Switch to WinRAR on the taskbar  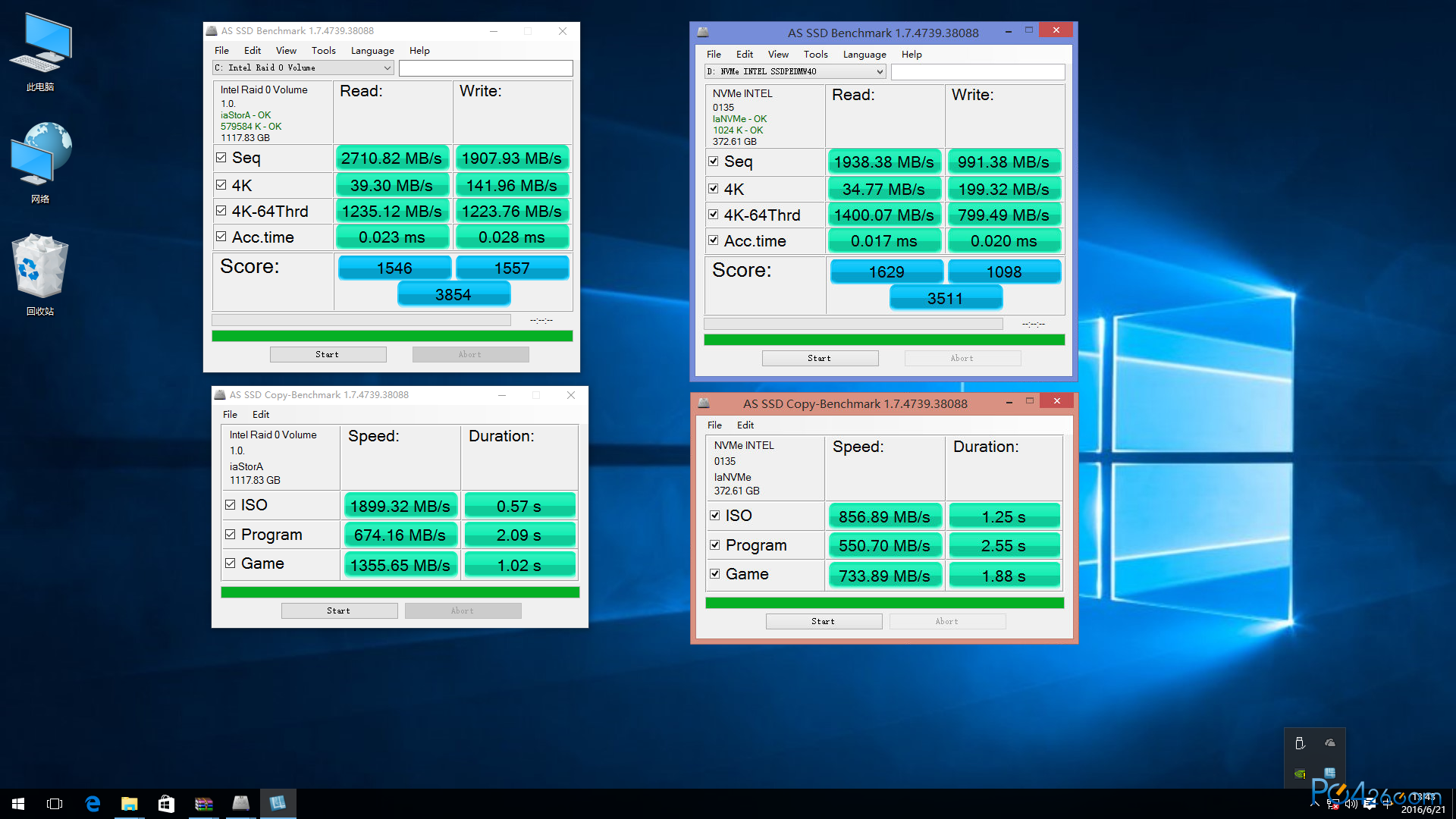203,804
